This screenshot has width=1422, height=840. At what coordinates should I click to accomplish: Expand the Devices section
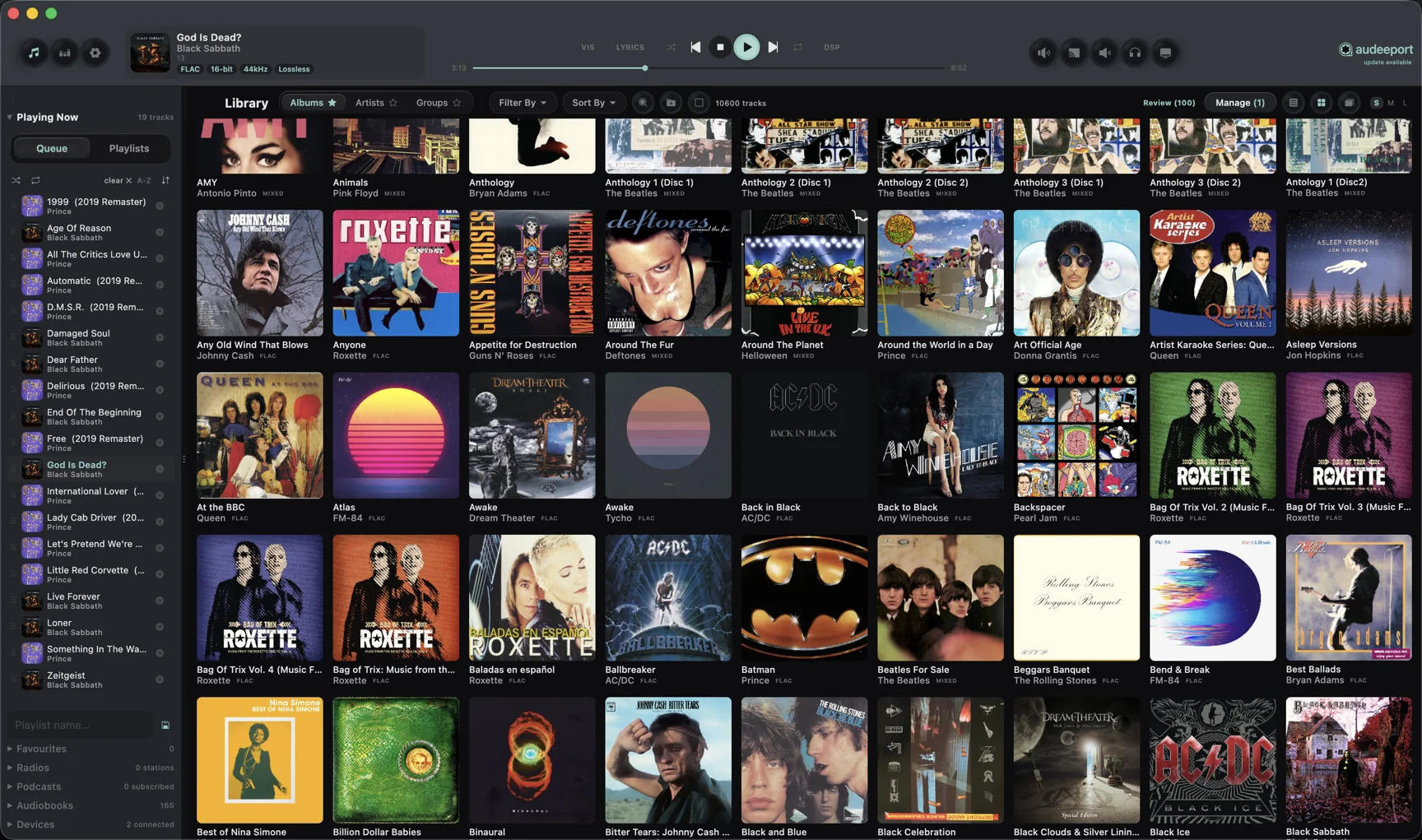(10, 825)
